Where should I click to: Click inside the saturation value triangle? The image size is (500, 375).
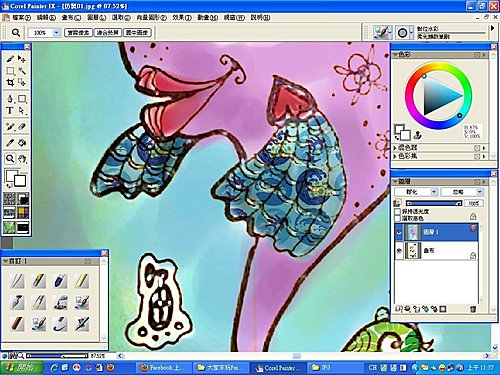tap(438, 96)
